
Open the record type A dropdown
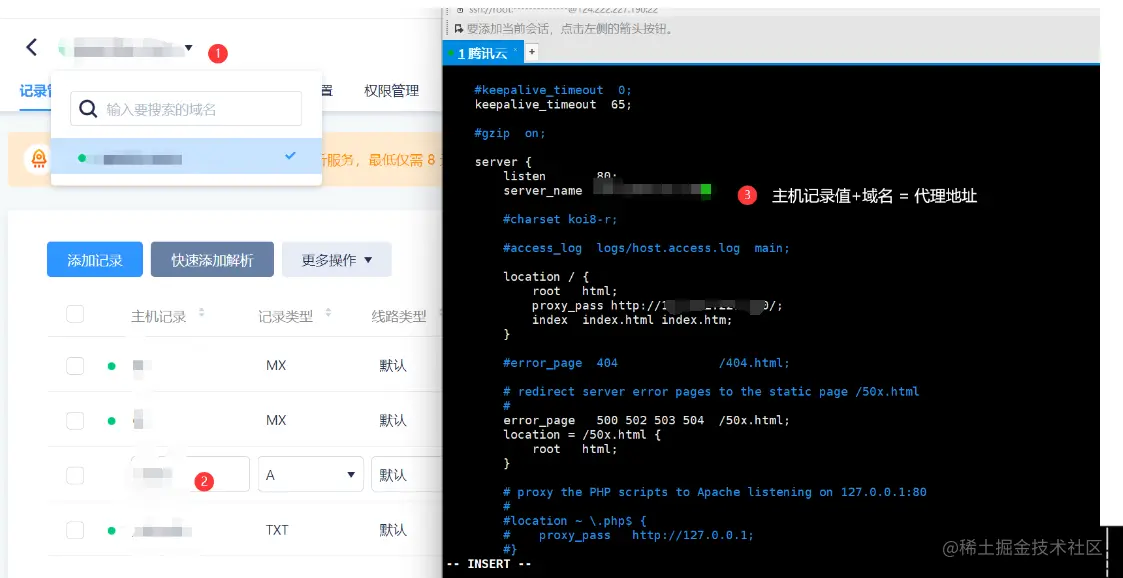[x=311, y=474]
